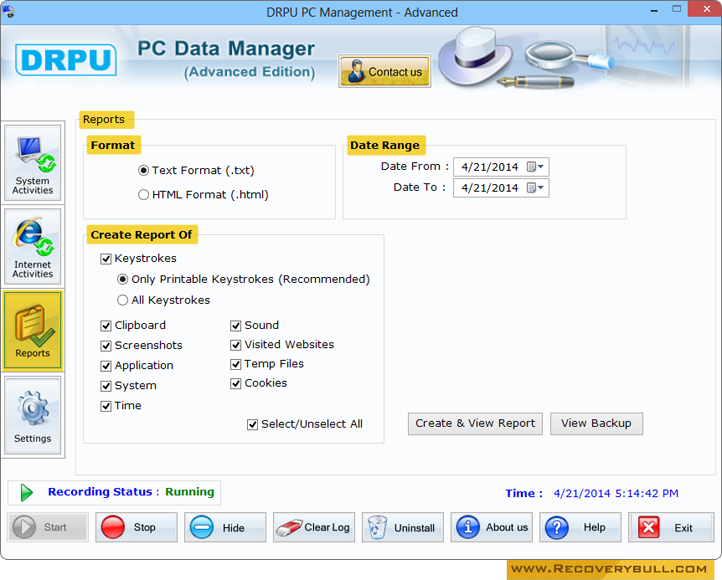This screenshot has width=722, height=580.
Task: Click the blue Hide minus icon
Action: coord(202,527)
